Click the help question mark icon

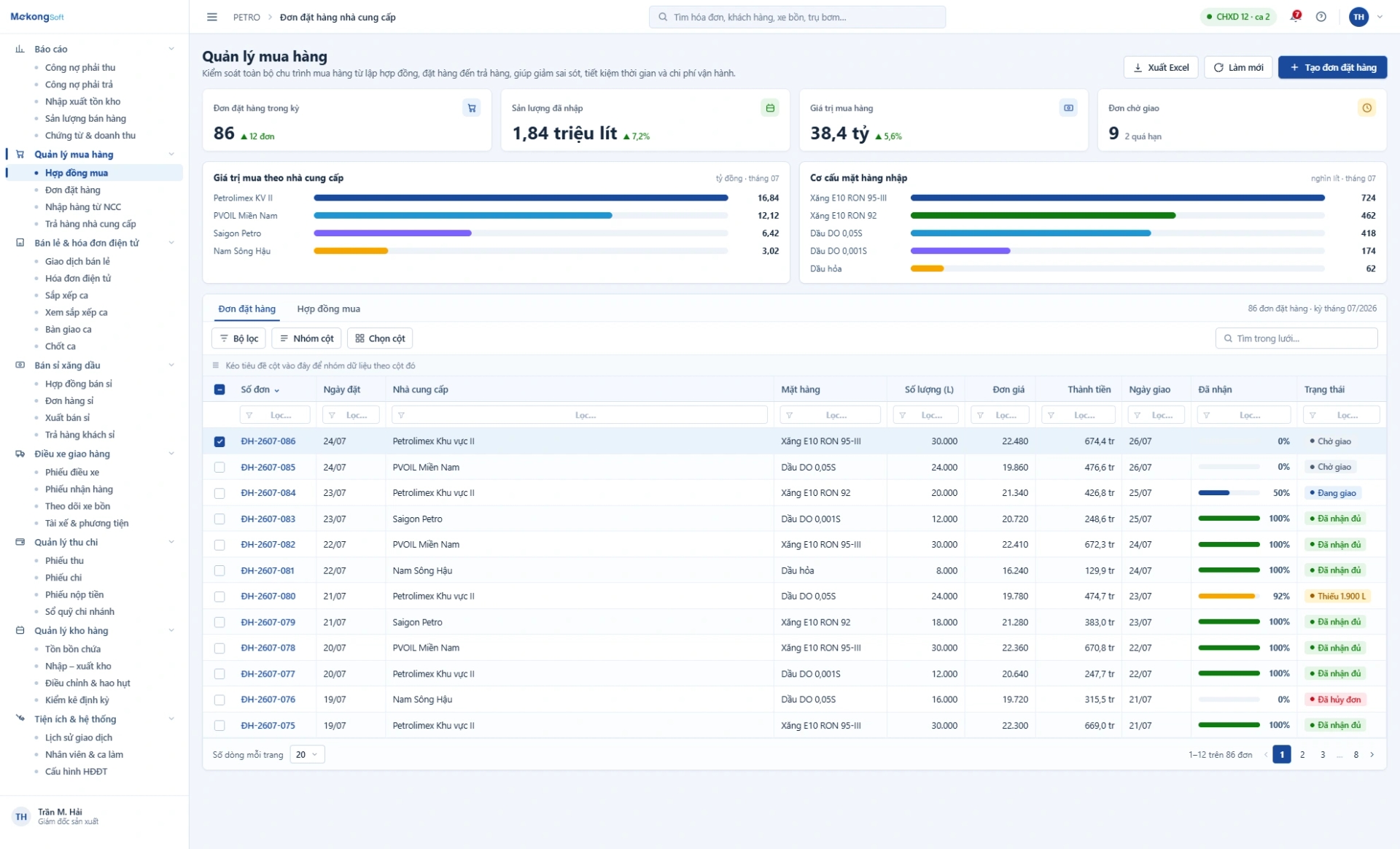1321,17
